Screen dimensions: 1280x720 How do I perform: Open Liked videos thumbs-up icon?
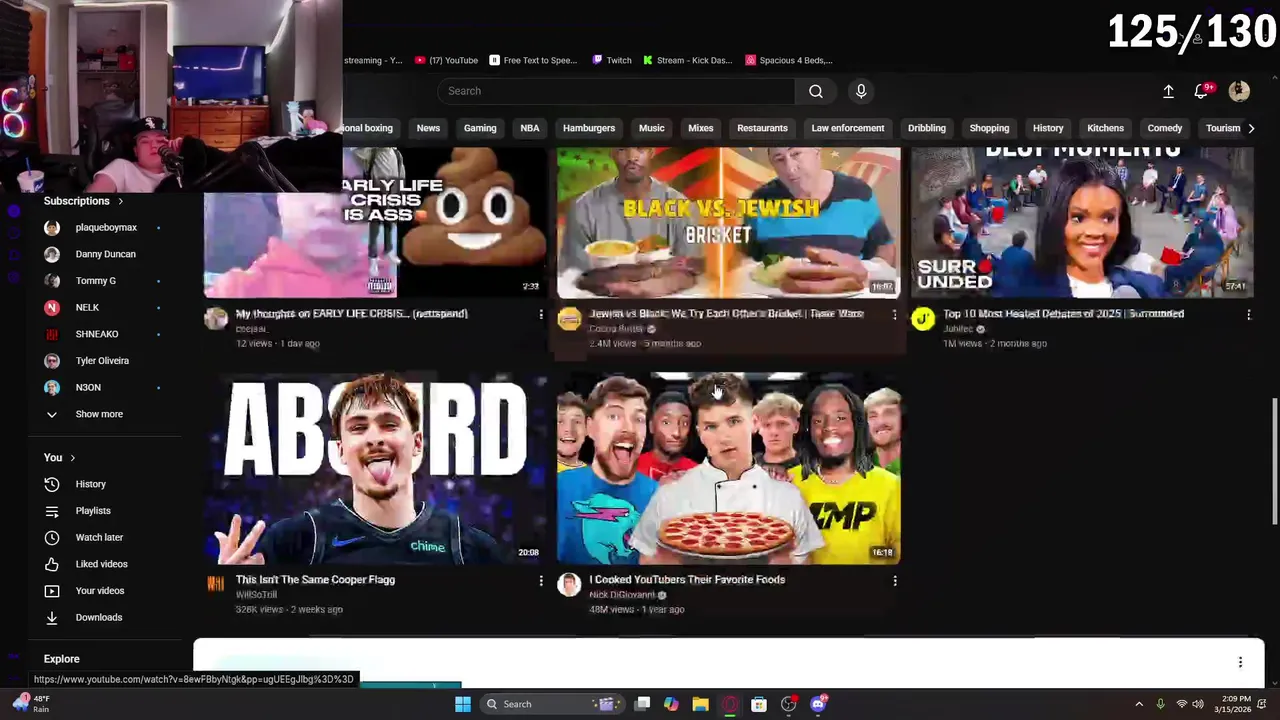click(52, 564)
